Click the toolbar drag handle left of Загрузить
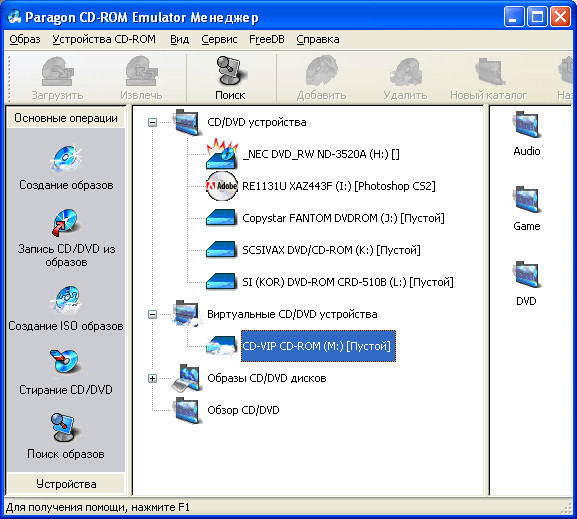This screenshot has height=519, width=577. click(x=9, y=78)
